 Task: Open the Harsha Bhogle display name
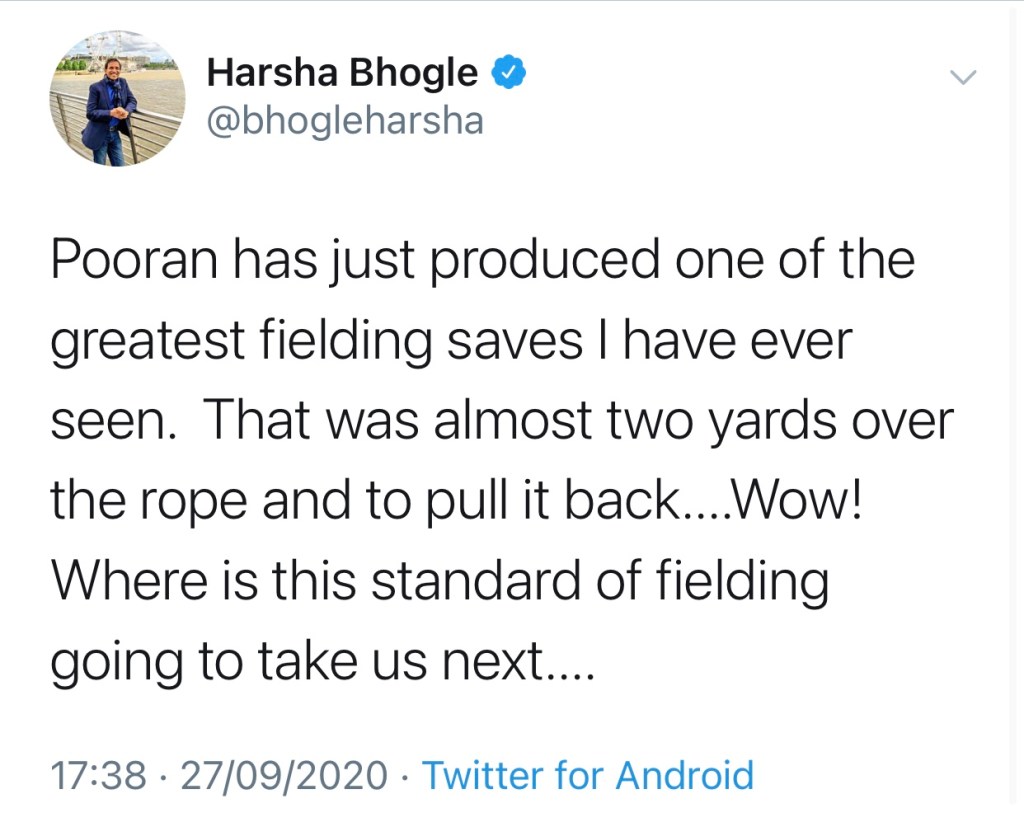coord(342,73)
